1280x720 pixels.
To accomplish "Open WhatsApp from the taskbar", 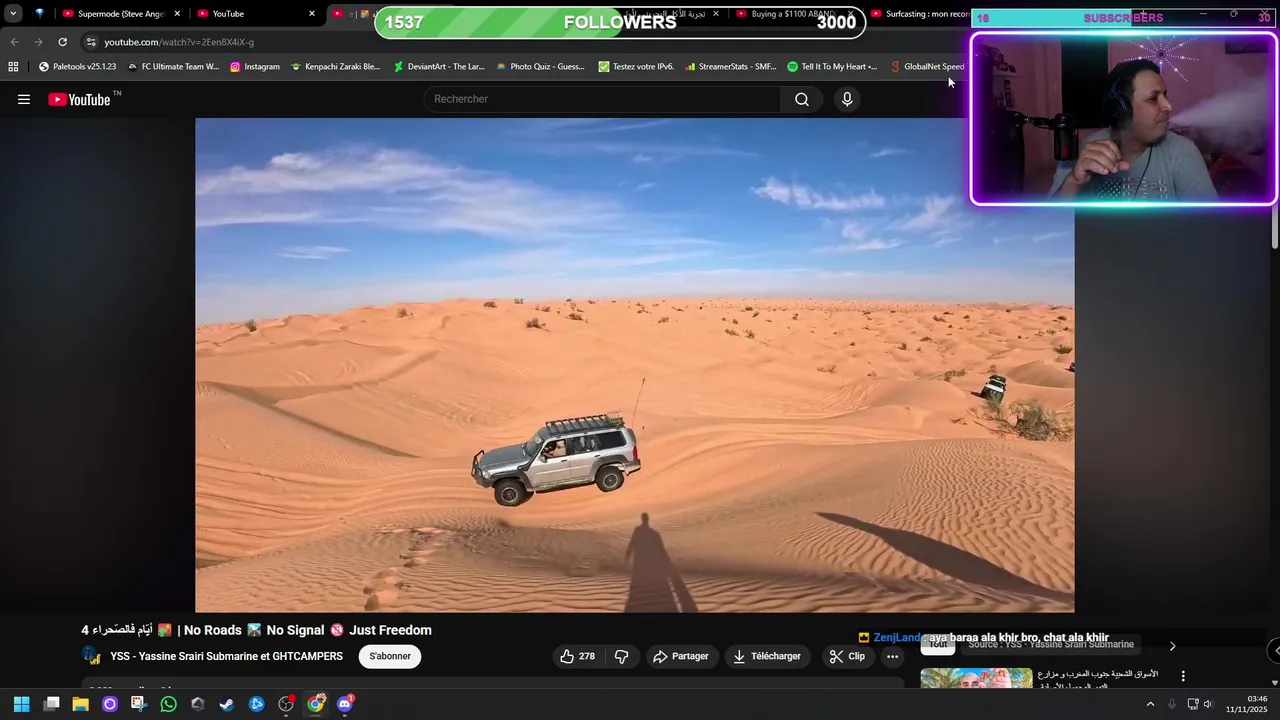I will coord(168,704).
